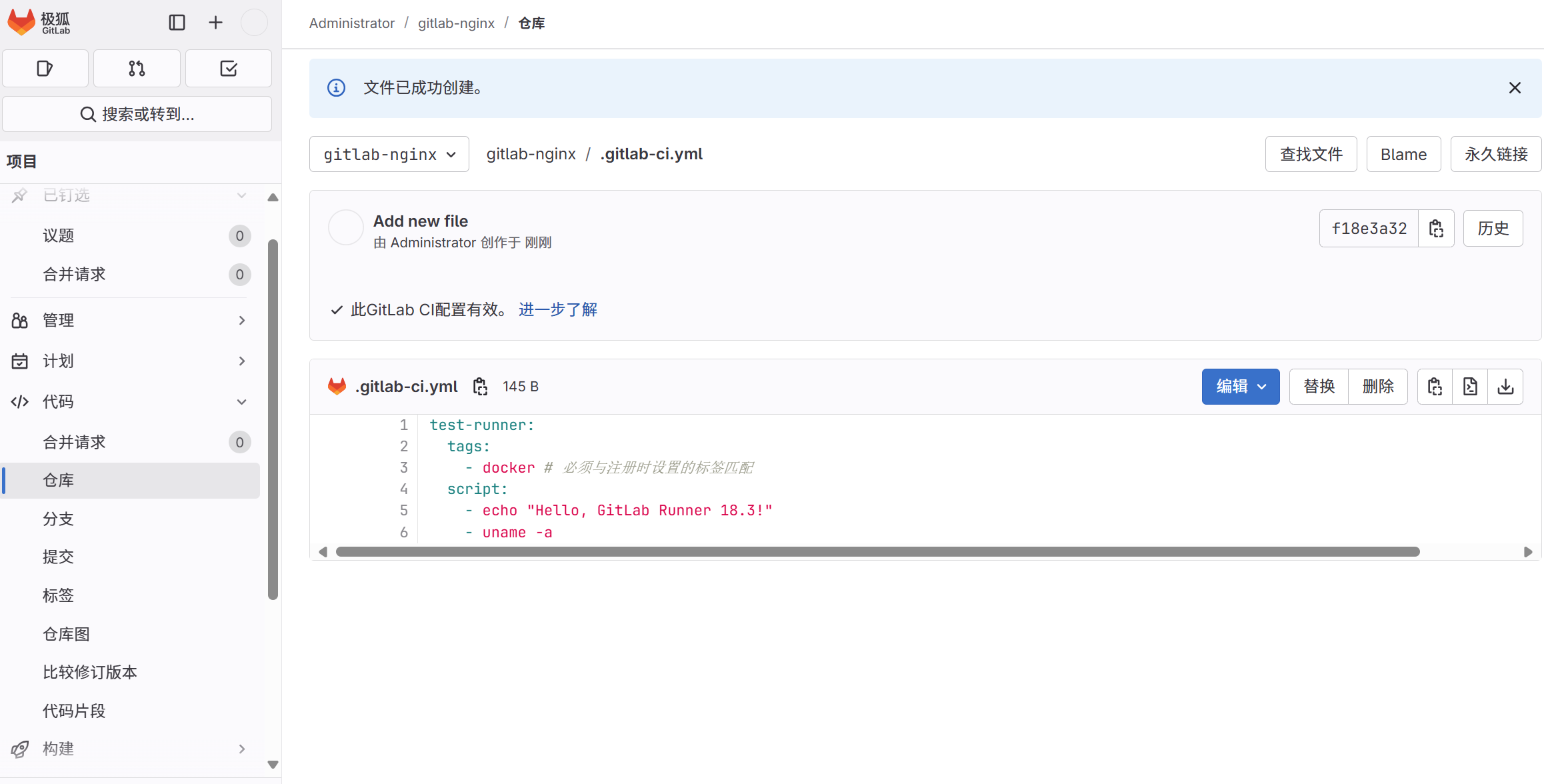This screenshot has height=784, width=1544.
Task: Open raw file view icon
Action: (x=1470, y=387)
